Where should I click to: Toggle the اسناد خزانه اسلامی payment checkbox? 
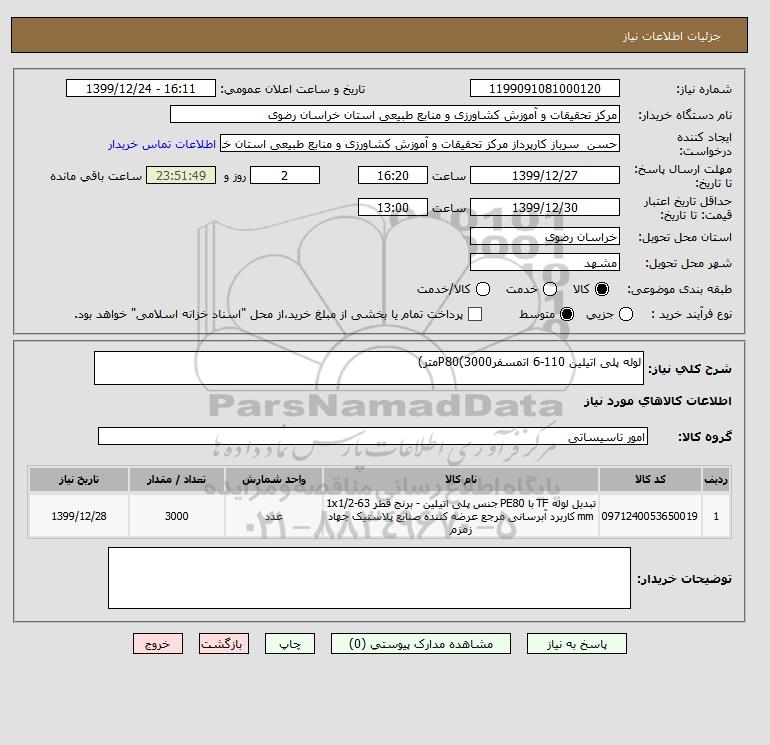point(475,314)
